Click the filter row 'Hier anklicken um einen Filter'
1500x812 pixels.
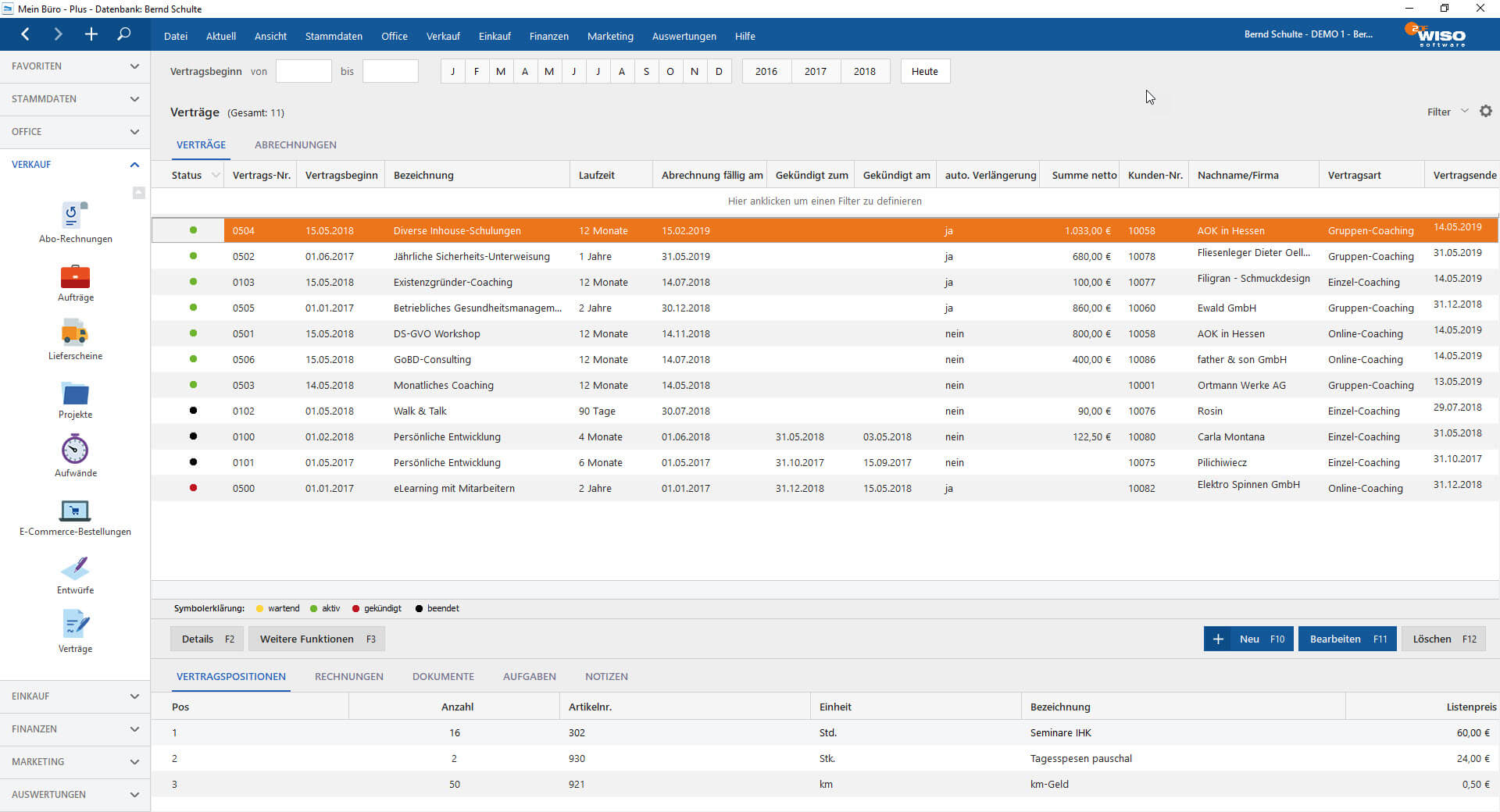pyautogui.click(x=825, y=201)
